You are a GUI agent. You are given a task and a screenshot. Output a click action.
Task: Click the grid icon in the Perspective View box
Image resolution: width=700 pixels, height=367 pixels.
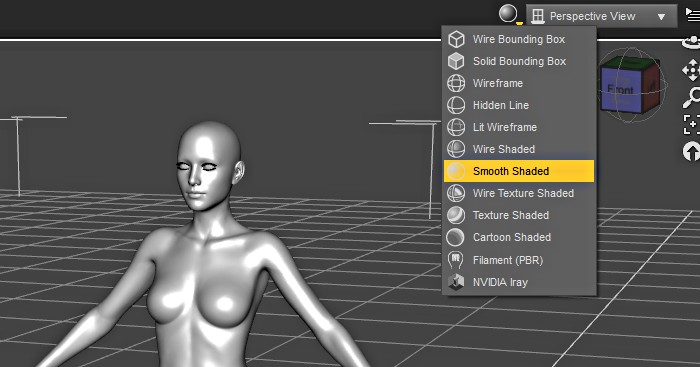(538, 17)
